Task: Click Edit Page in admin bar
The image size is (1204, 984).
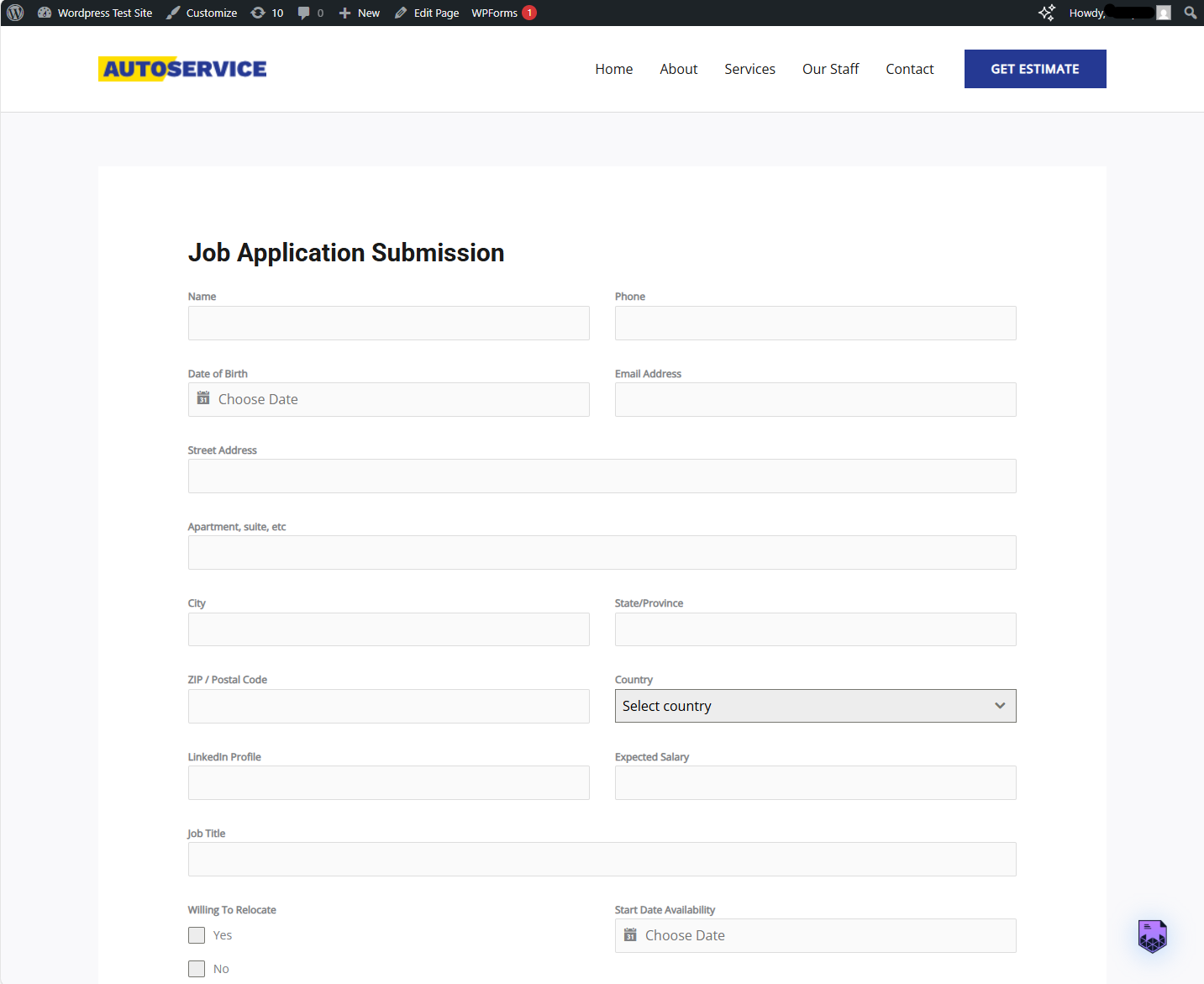Action: pos(427,13)
